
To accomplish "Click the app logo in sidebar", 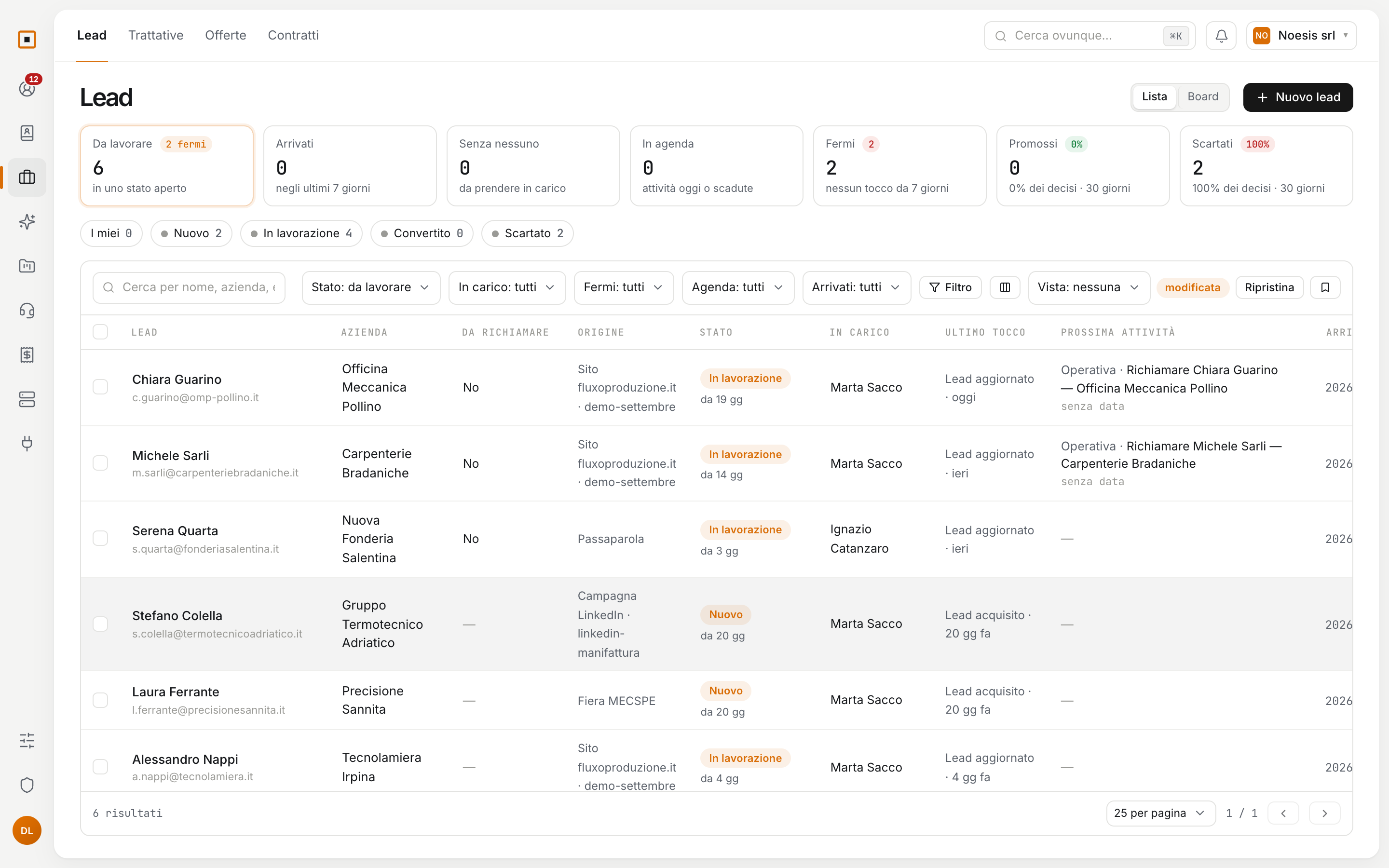I will coord(27,40).
